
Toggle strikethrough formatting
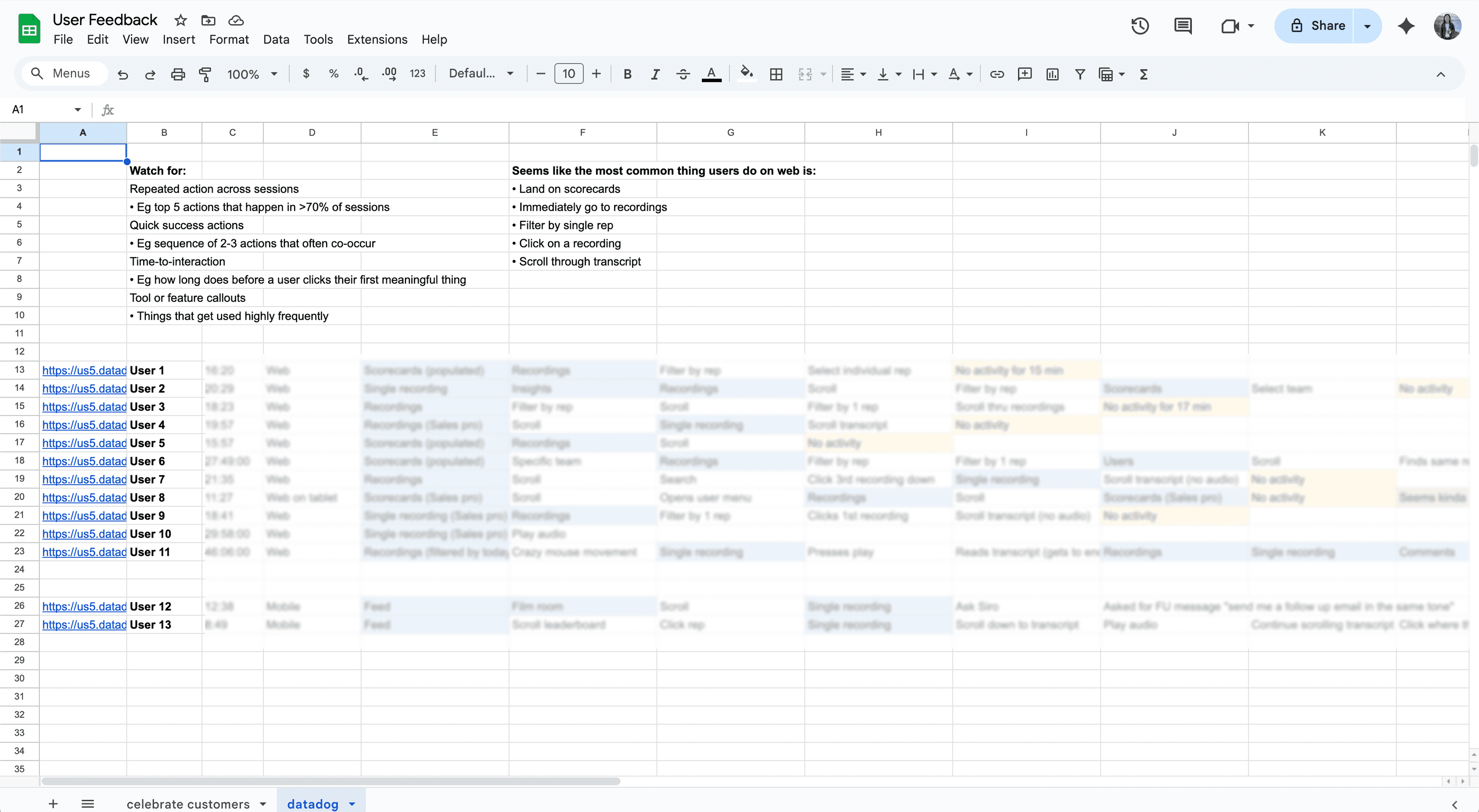click(683, 74)
